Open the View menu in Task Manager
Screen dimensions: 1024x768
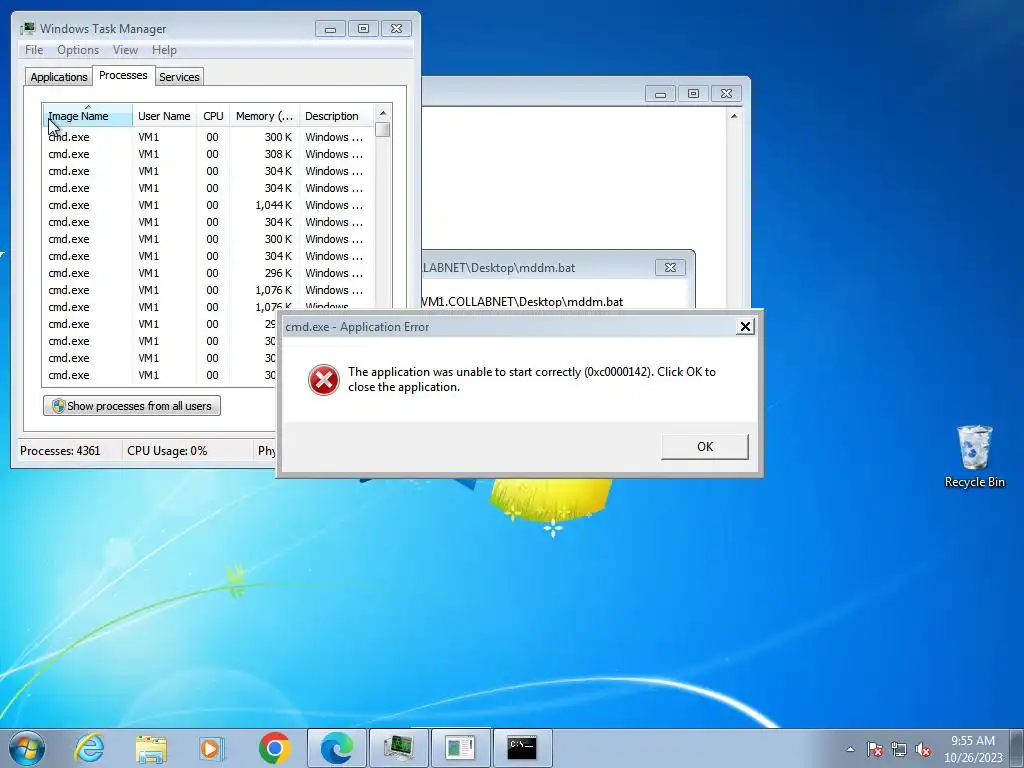125,50
